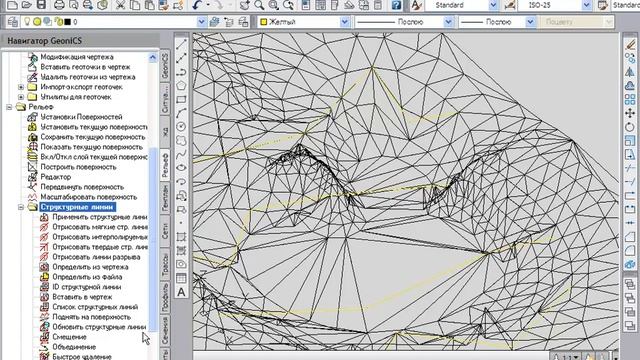The height and width of the screenshot is (360, 640).
Task: Collapse the Рельеф tree node
Action: tap(9, 107)
